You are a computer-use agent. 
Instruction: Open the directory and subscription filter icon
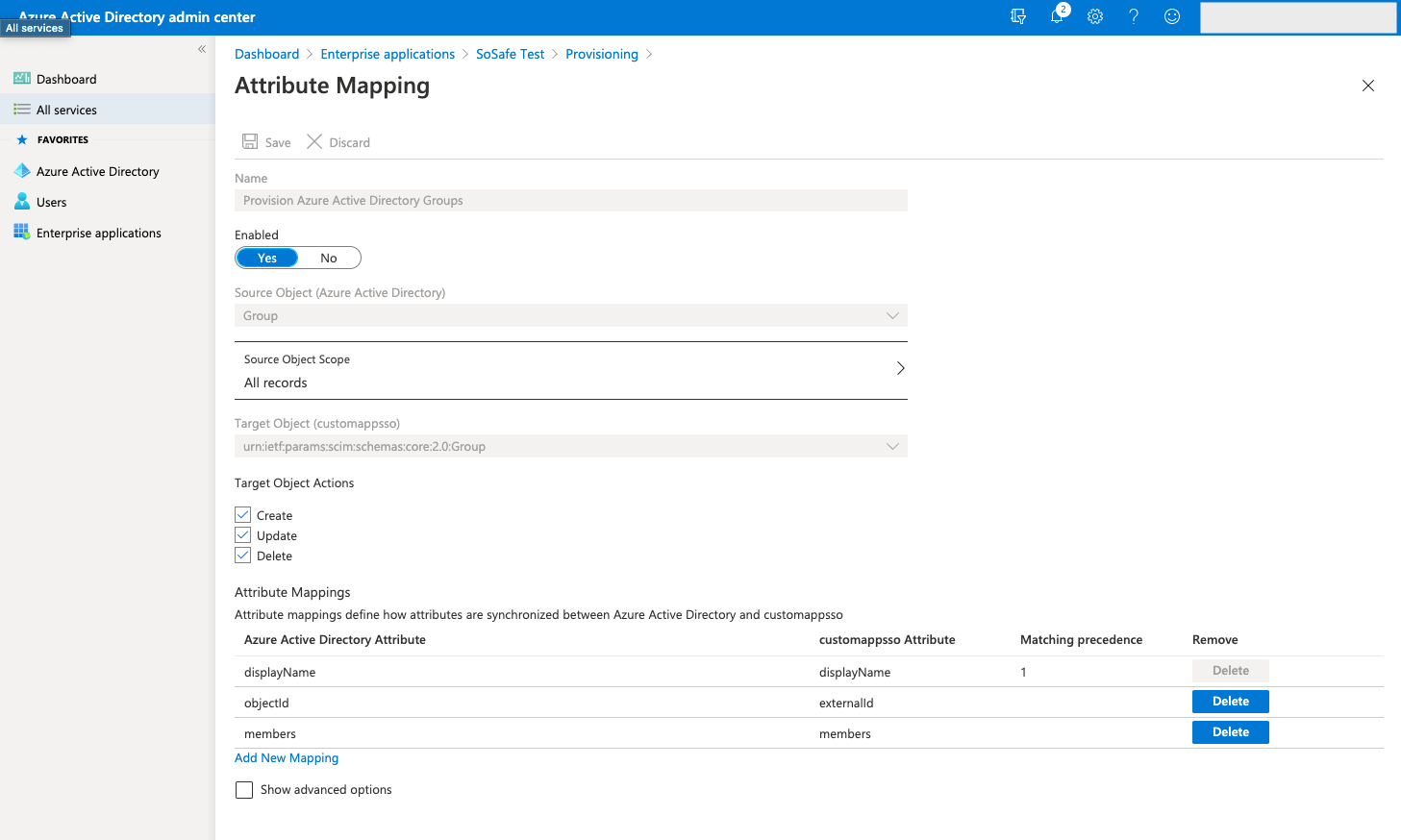pos(1018,16)
